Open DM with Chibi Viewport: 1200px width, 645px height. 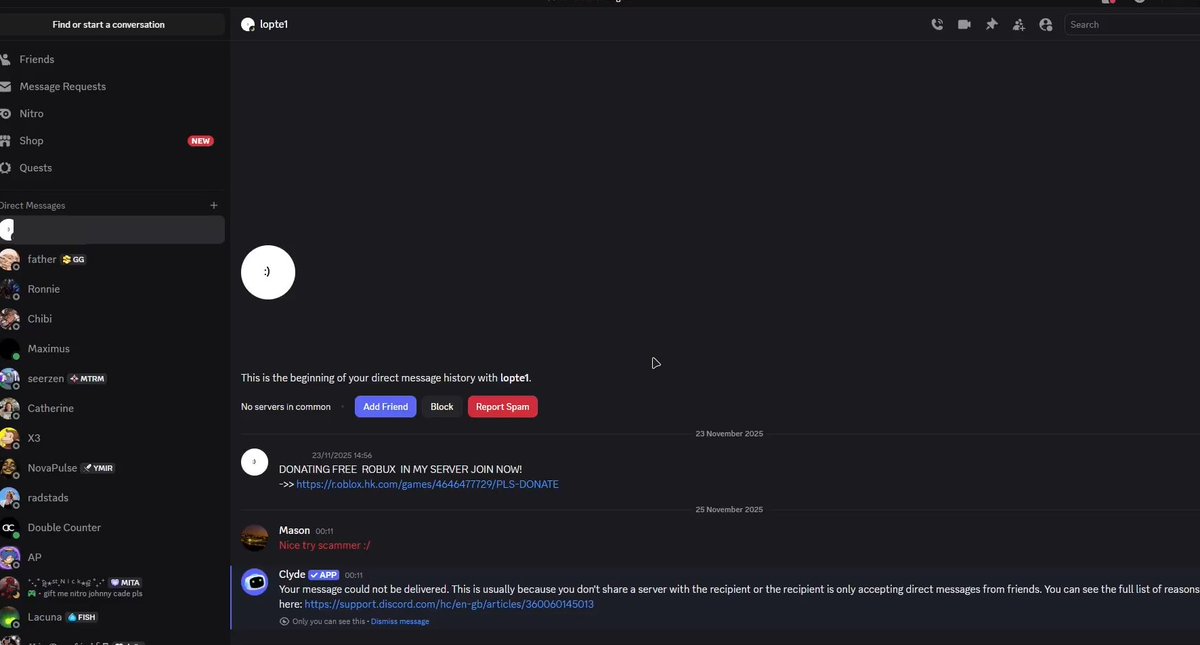[112, 319]
